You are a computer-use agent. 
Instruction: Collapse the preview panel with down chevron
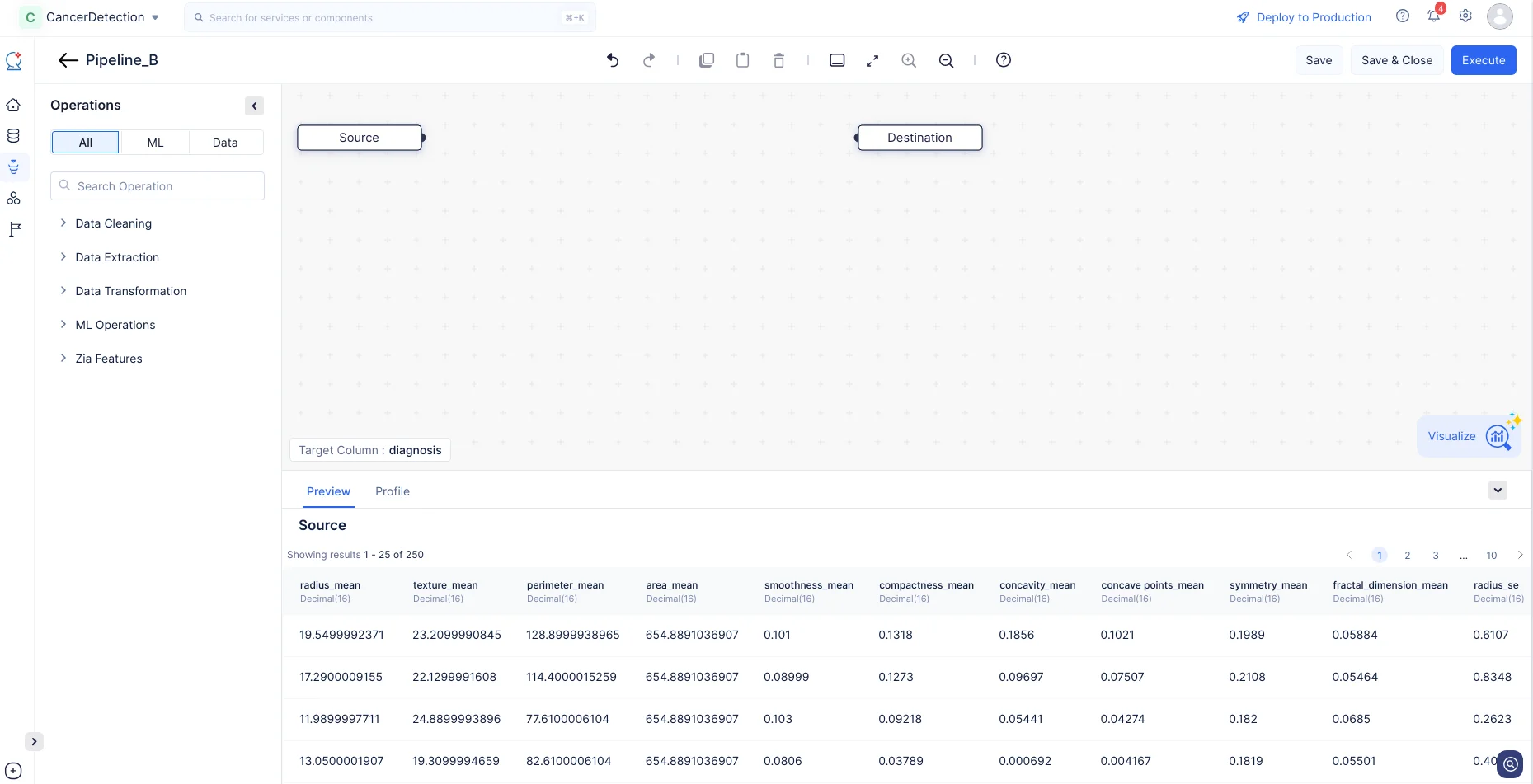tap(1498, 490)
